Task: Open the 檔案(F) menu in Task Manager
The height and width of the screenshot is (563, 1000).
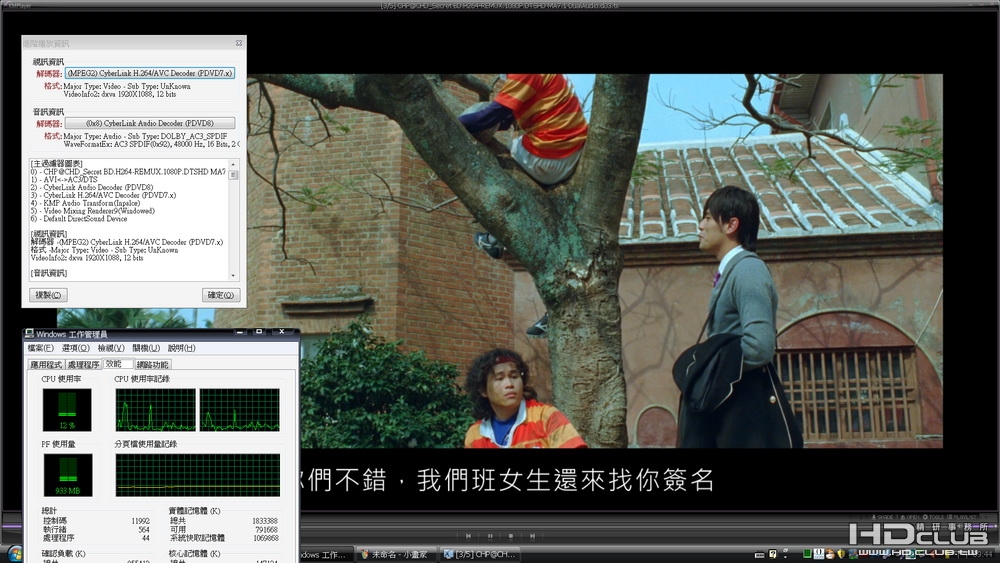Action: coord(40,348)
